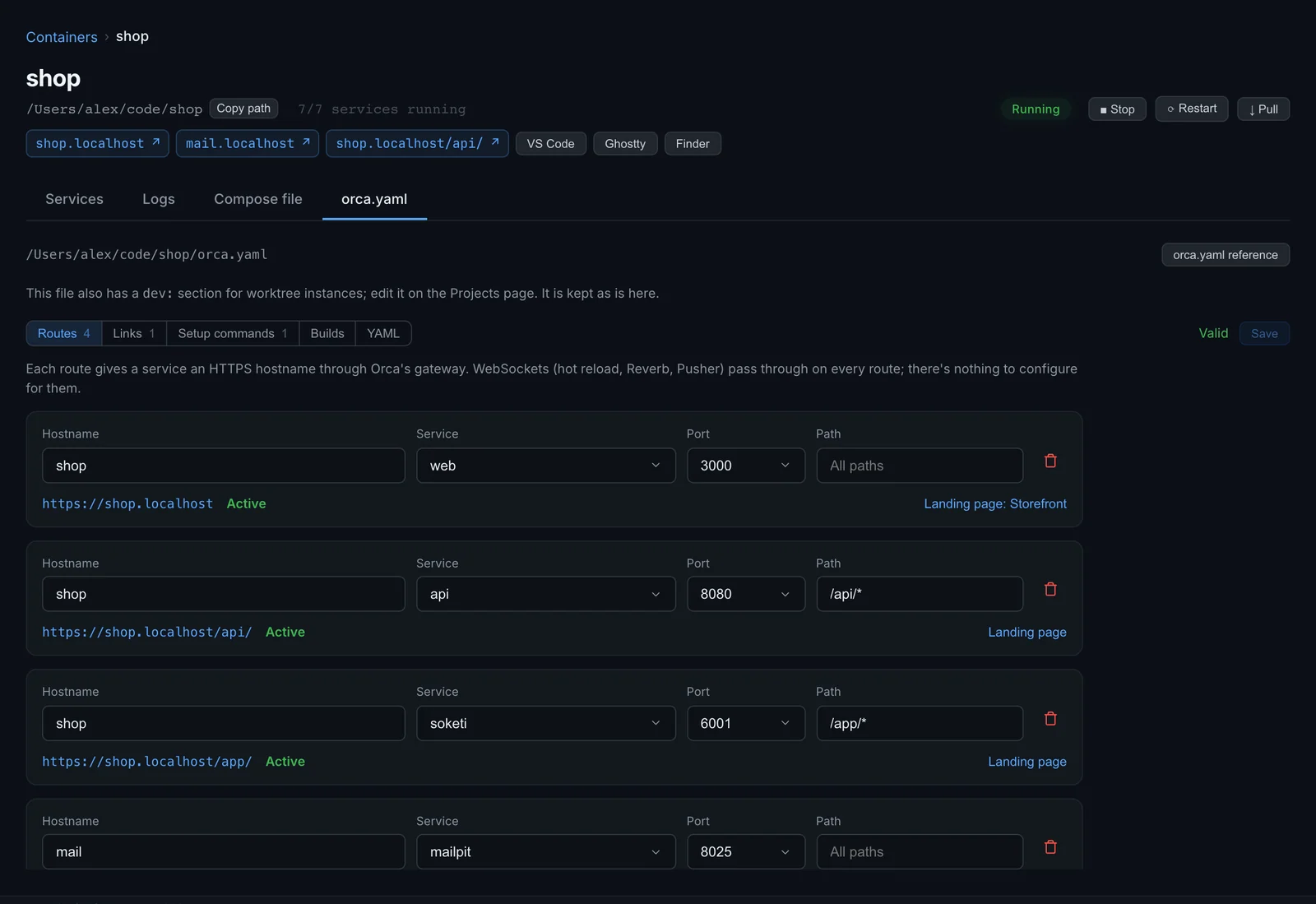Select the orca.yaml tab
This screenshot has height=904, width=1316.
click(374, 199)
